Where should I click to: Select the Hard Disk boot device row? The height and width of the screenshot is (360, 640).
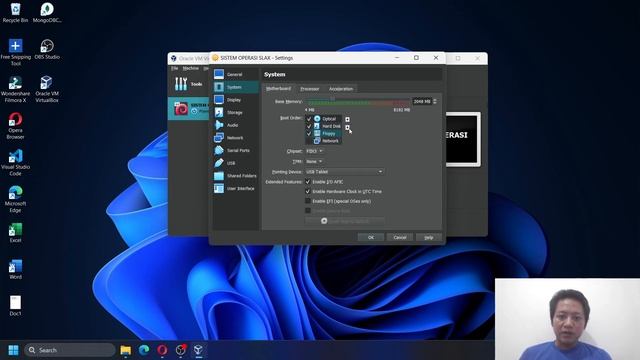click(324, 126)
